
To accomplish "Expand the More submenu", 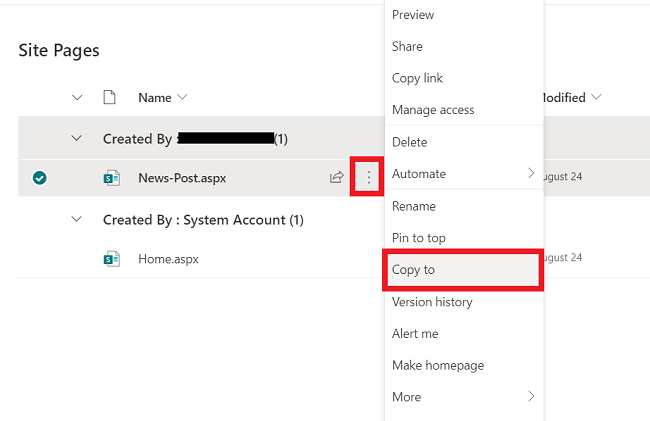I will (531, 397).
